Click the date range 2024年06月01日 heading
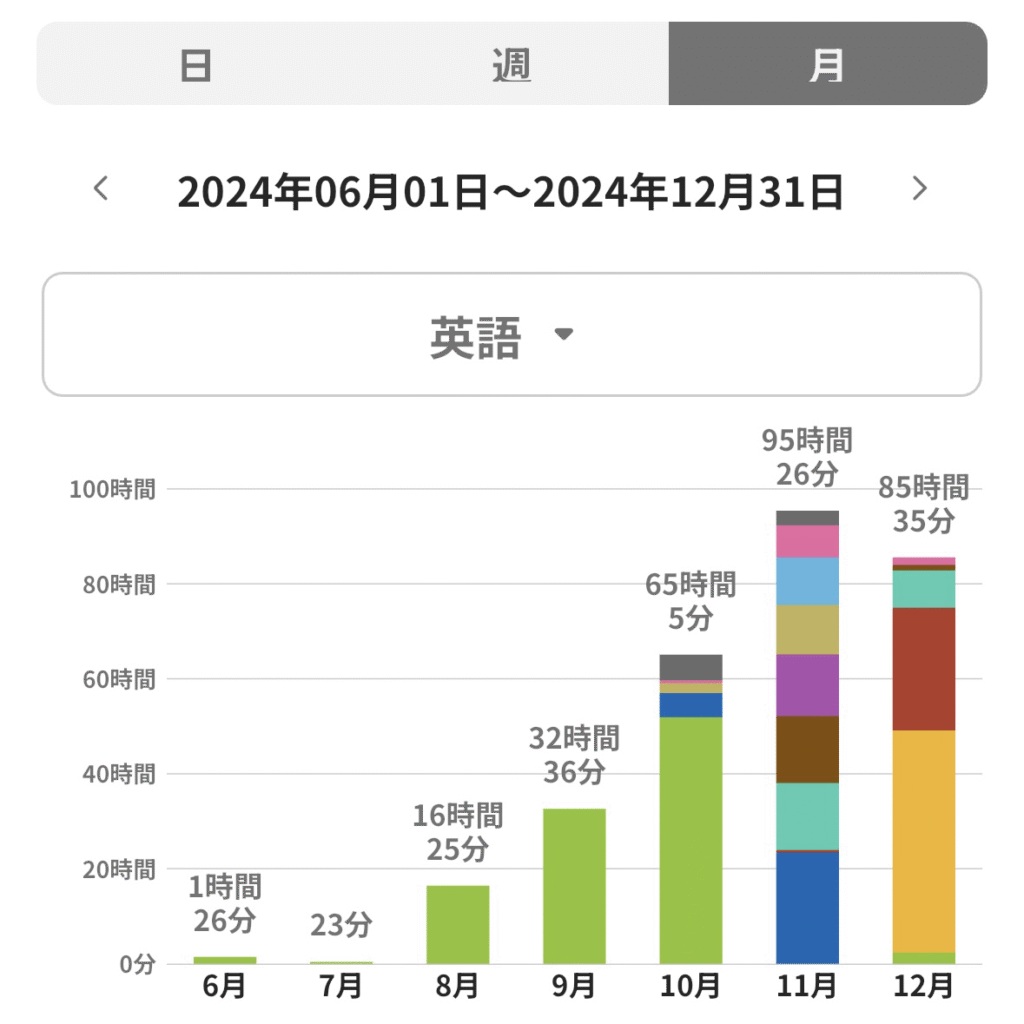The height and width of the screenshot is (1024, 1024). (x=510, y=190)
